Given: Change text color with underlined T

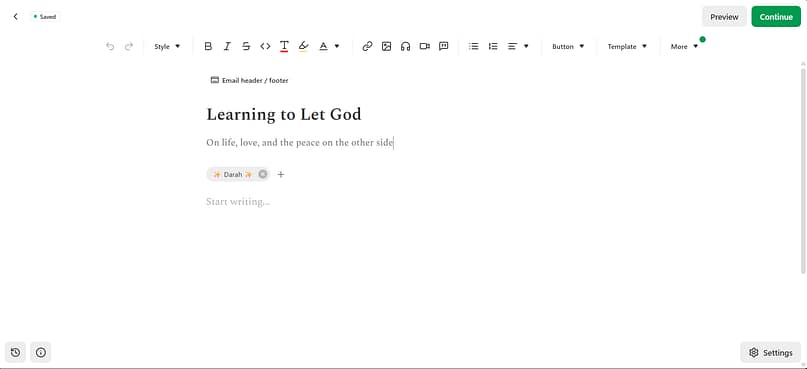Looking at the screenshot, I should click(284, 46).
